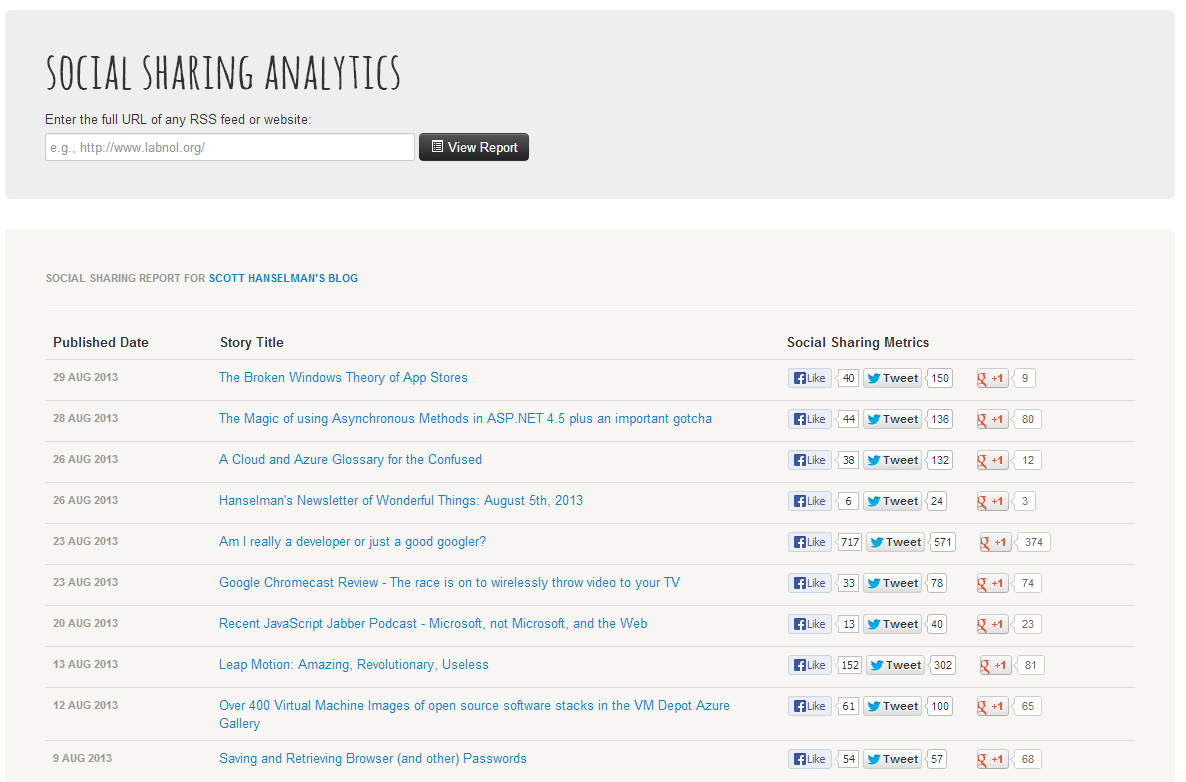This screenshot has height=782, width=1186.
Task: Tweet the 'good googler' developer story
Action: pos(896,542)
